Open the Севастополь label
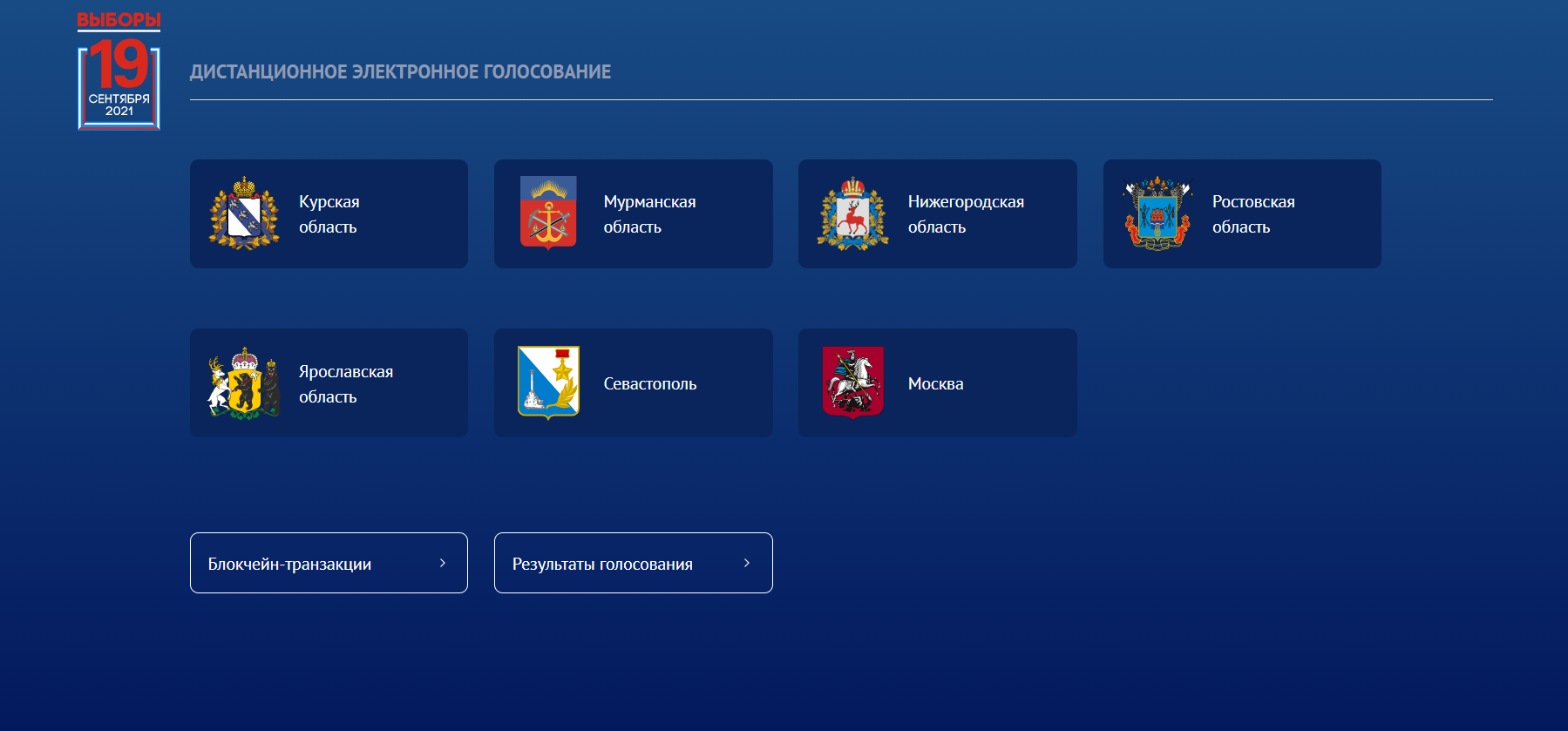The image size is (1568, 731). [x=650, y=384]
